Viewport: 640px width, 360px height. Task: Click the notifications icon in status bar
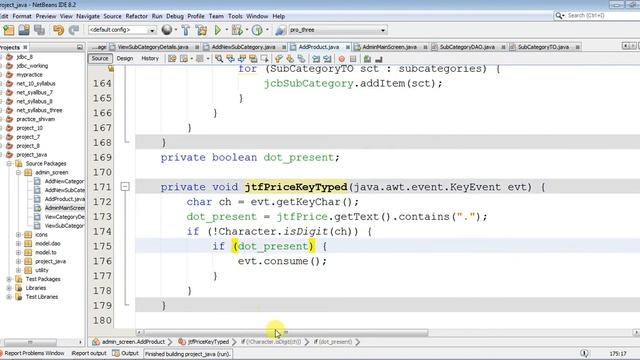[x=584, y=353]
